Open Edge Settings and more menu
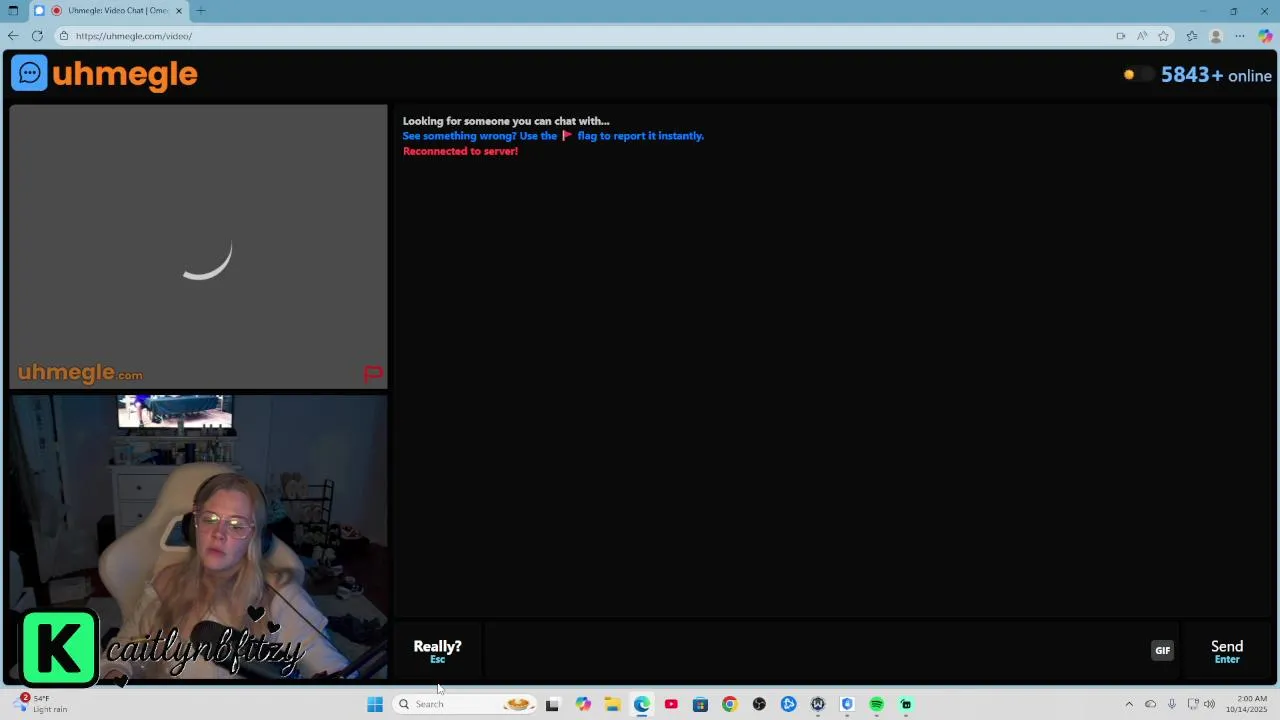 point(1240,36)
